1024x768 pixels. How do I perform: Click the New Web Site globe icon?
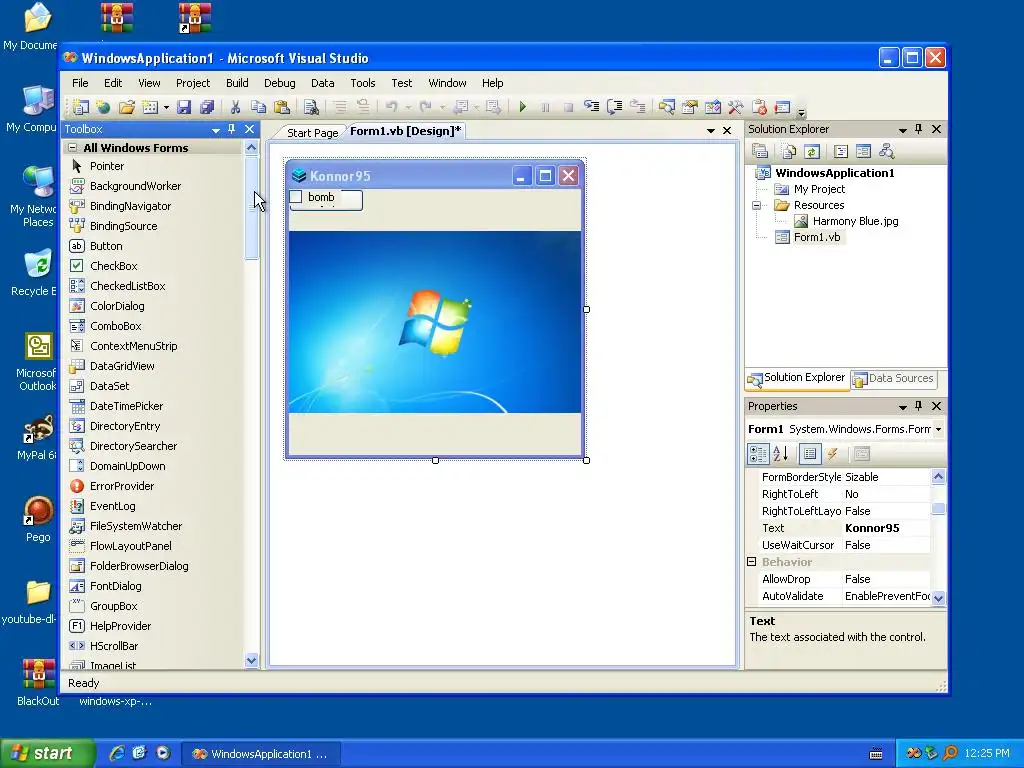[x=103, y=106]
